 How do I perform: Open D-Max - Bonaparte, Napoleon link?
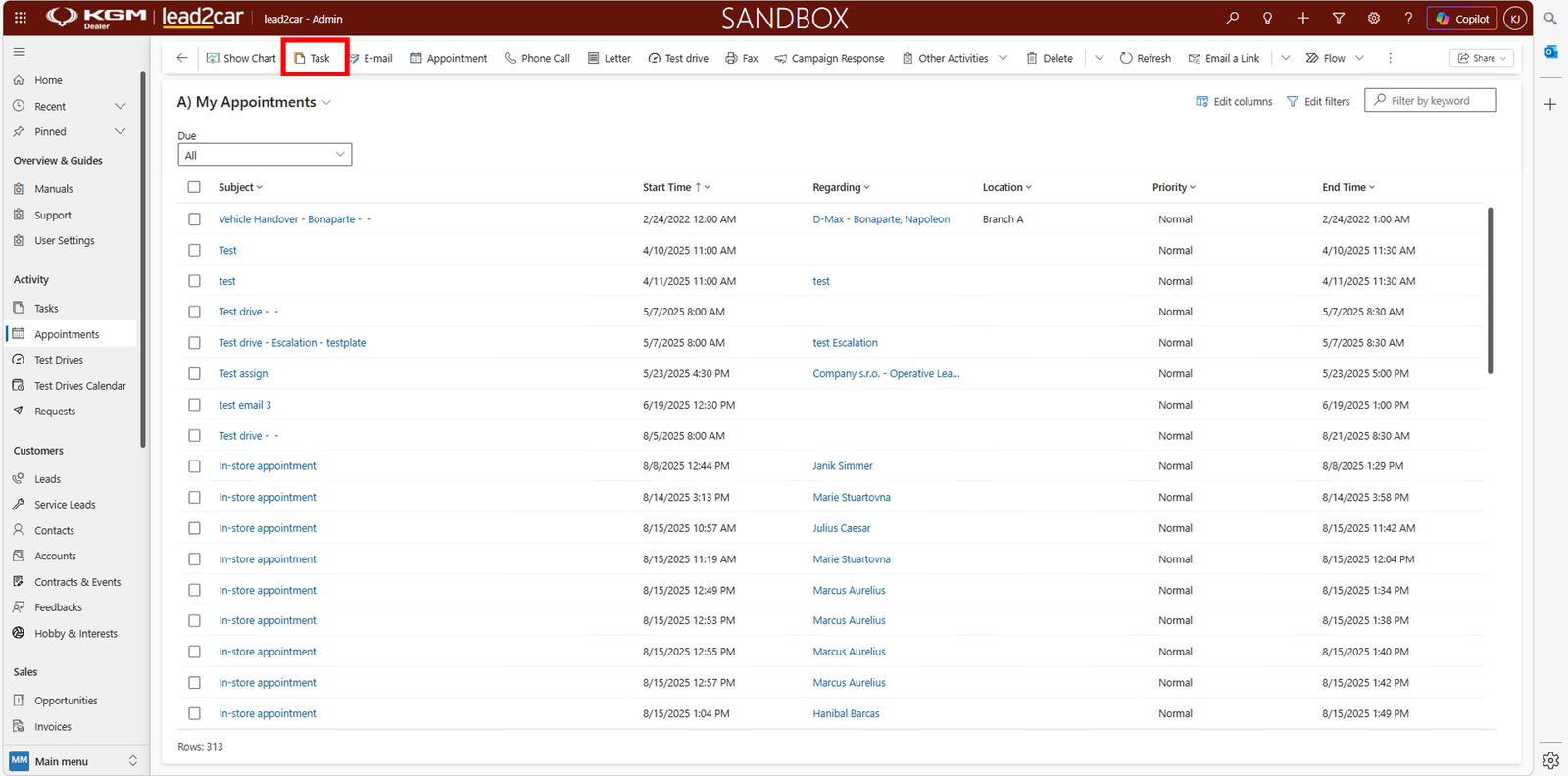[x=881, y=219]
